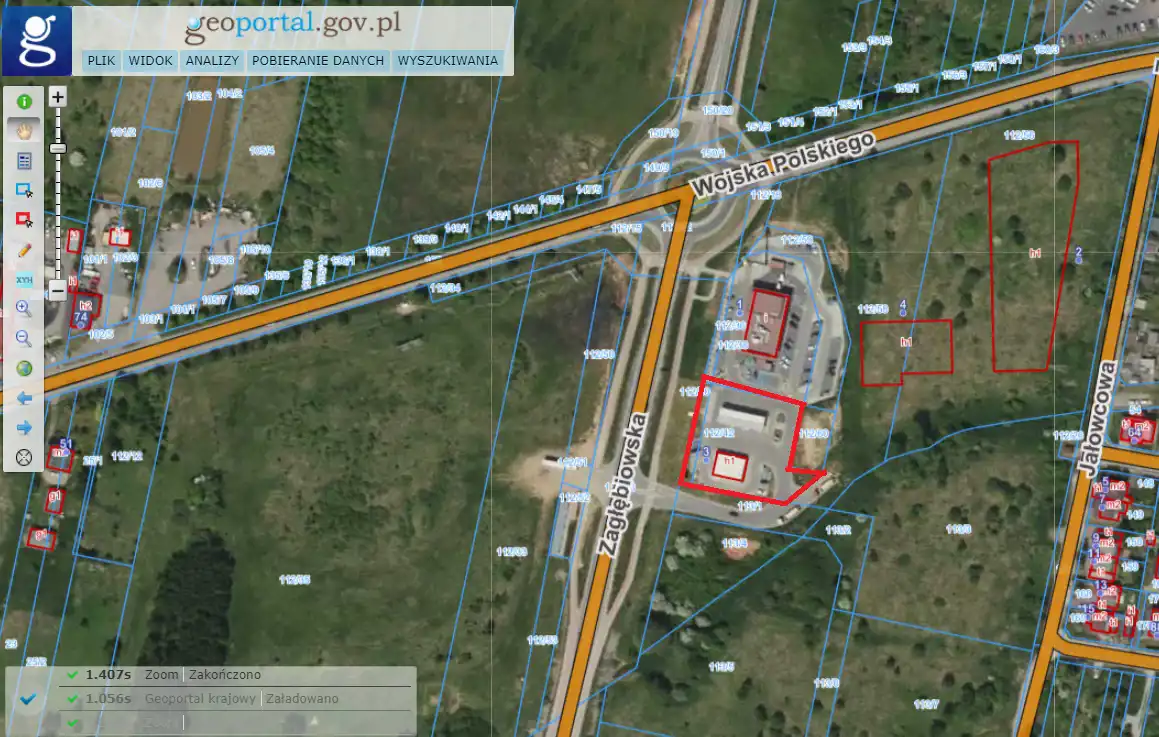1159x737 pixels.
Task: Go to next map view arrow
Action: tap(24, 428)
